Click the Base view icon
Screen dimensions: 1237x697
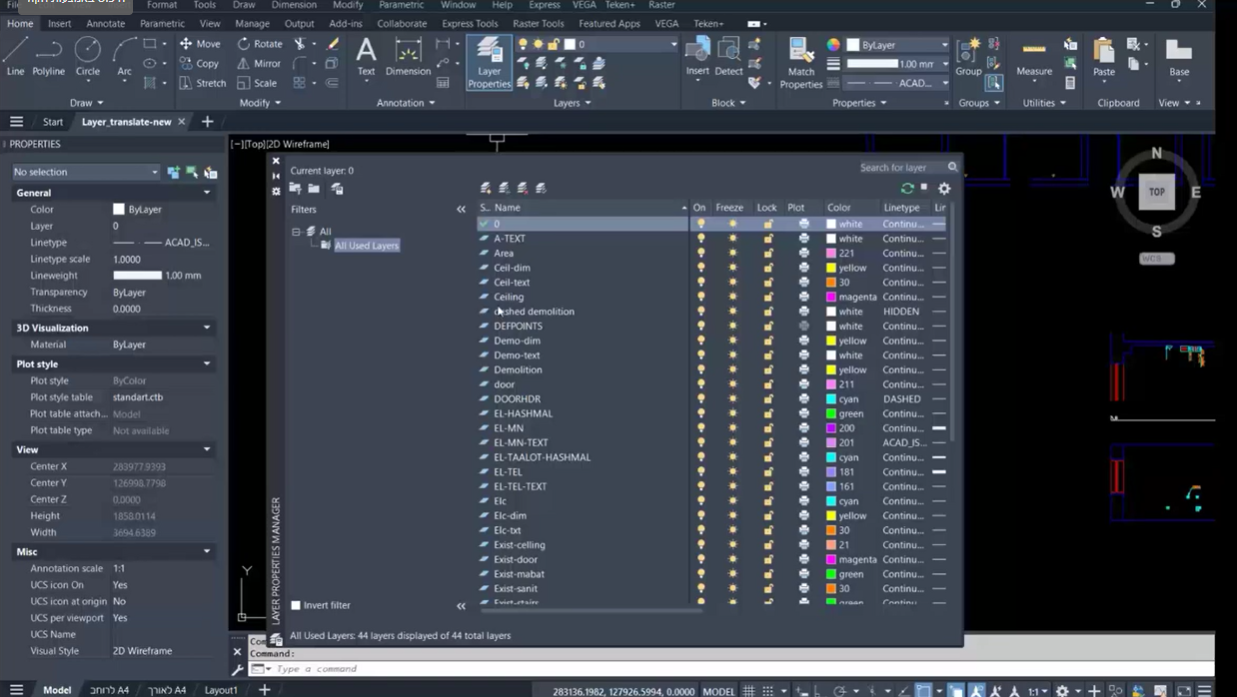point(1179,57)
